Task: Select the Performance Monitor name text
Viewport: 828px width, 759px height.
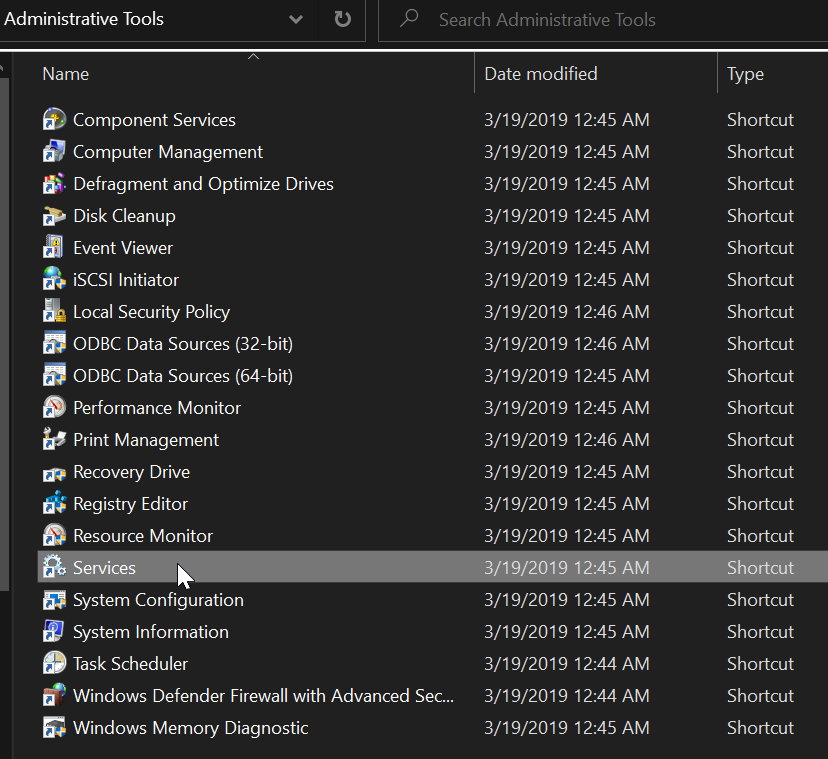Action: point(157,408)
